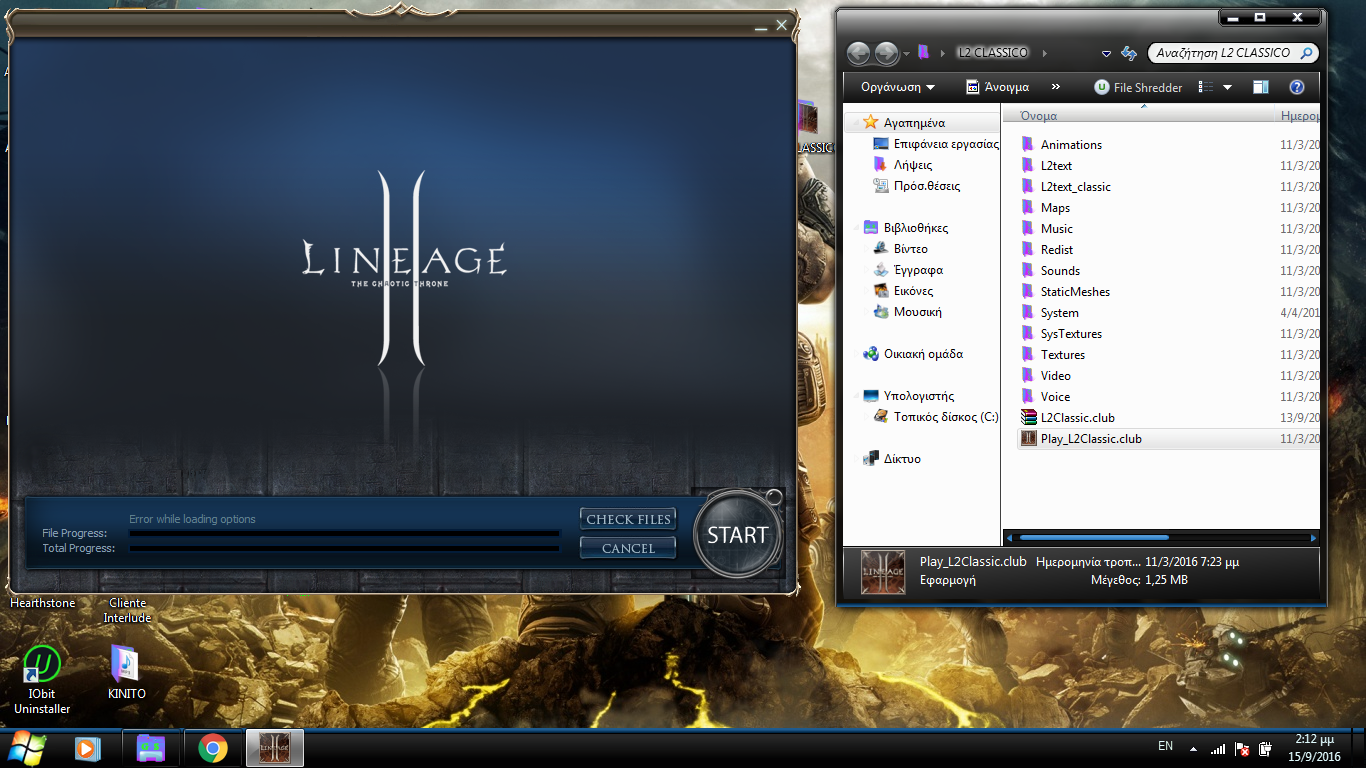Show hidden tray icons arrow

tap(1192, 748)
